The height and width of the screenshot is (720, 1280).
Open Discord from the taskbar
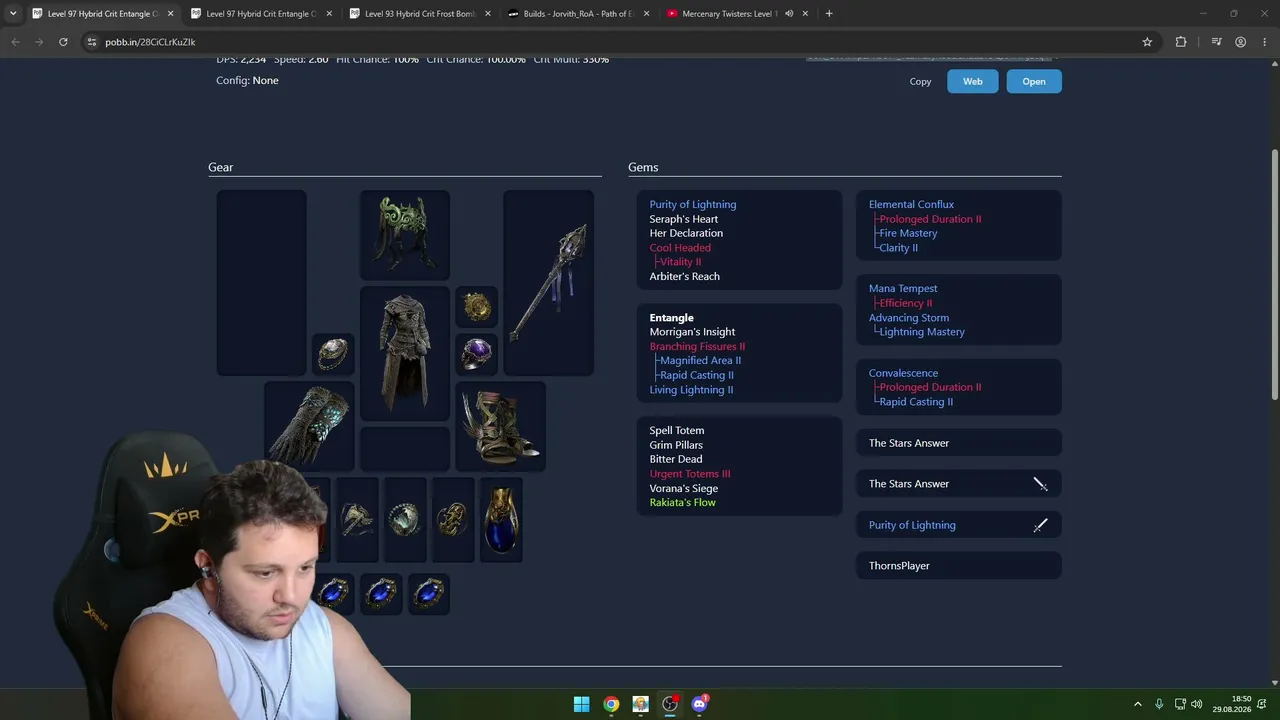point(699,704)
